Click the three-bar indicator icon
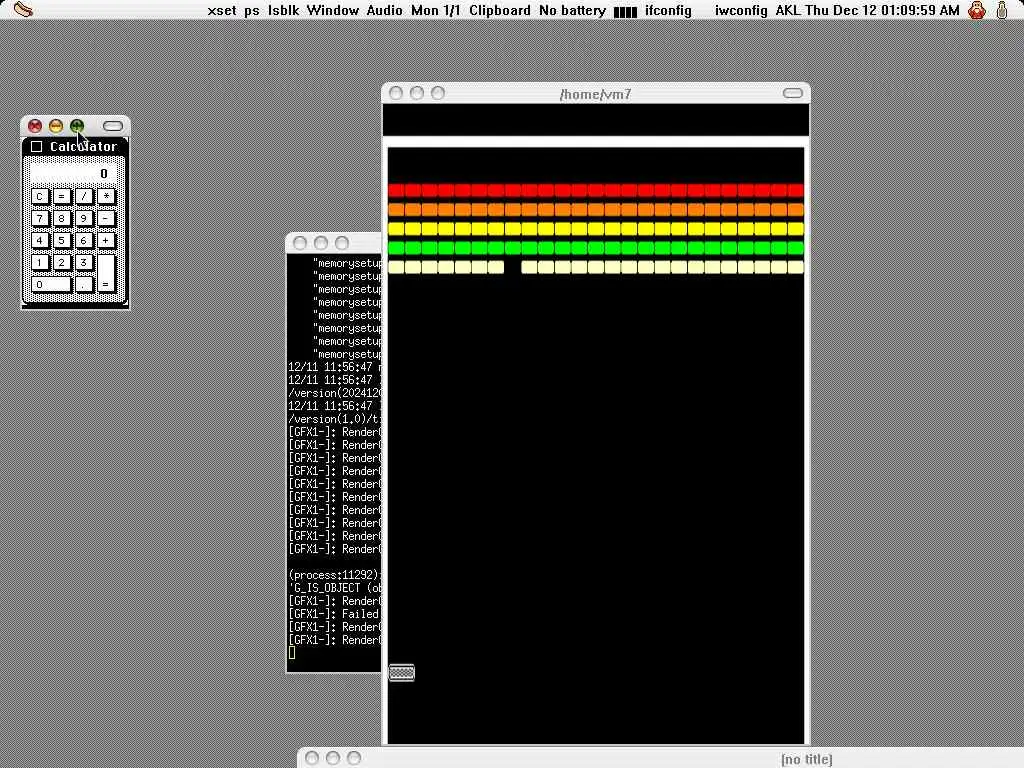Image resolution: width=1024 pixels, height=768 pixels. point(625,12)
